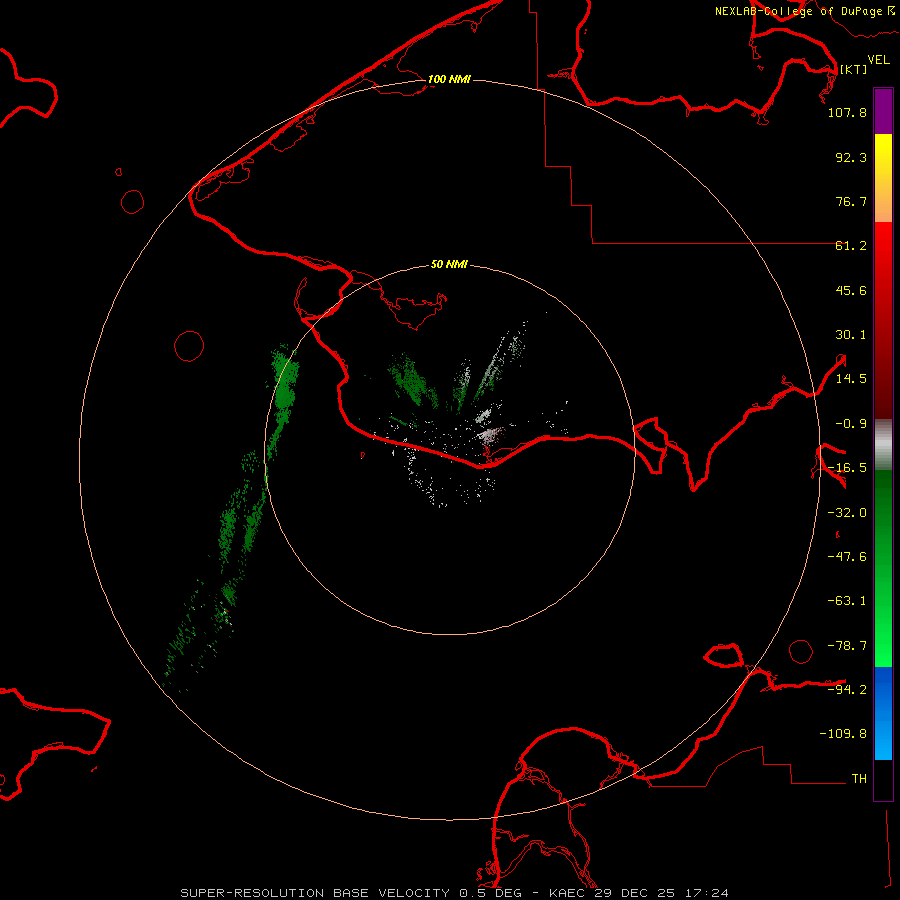Screen dimensions: 900x900
Task: Click the 107.8 velocity scale value
Action: click(847, 112)
